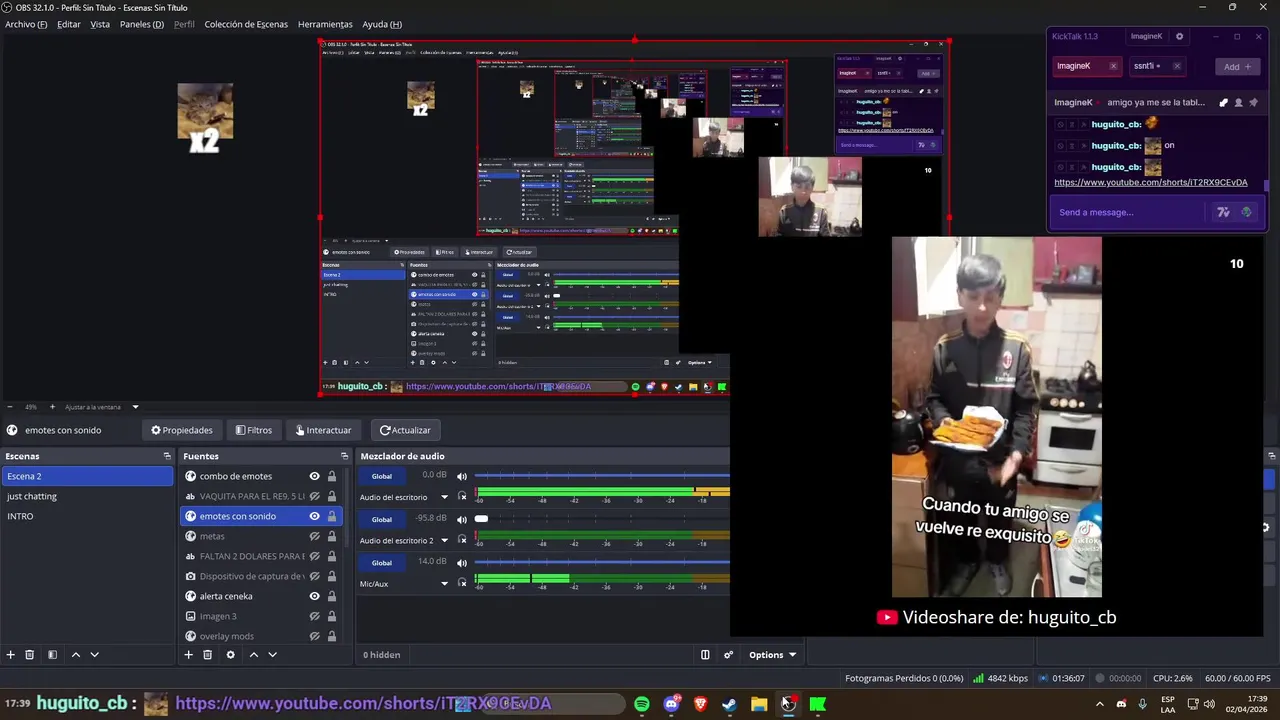
Task: Unlock the combo de emotes source
Action: (332, 476)
